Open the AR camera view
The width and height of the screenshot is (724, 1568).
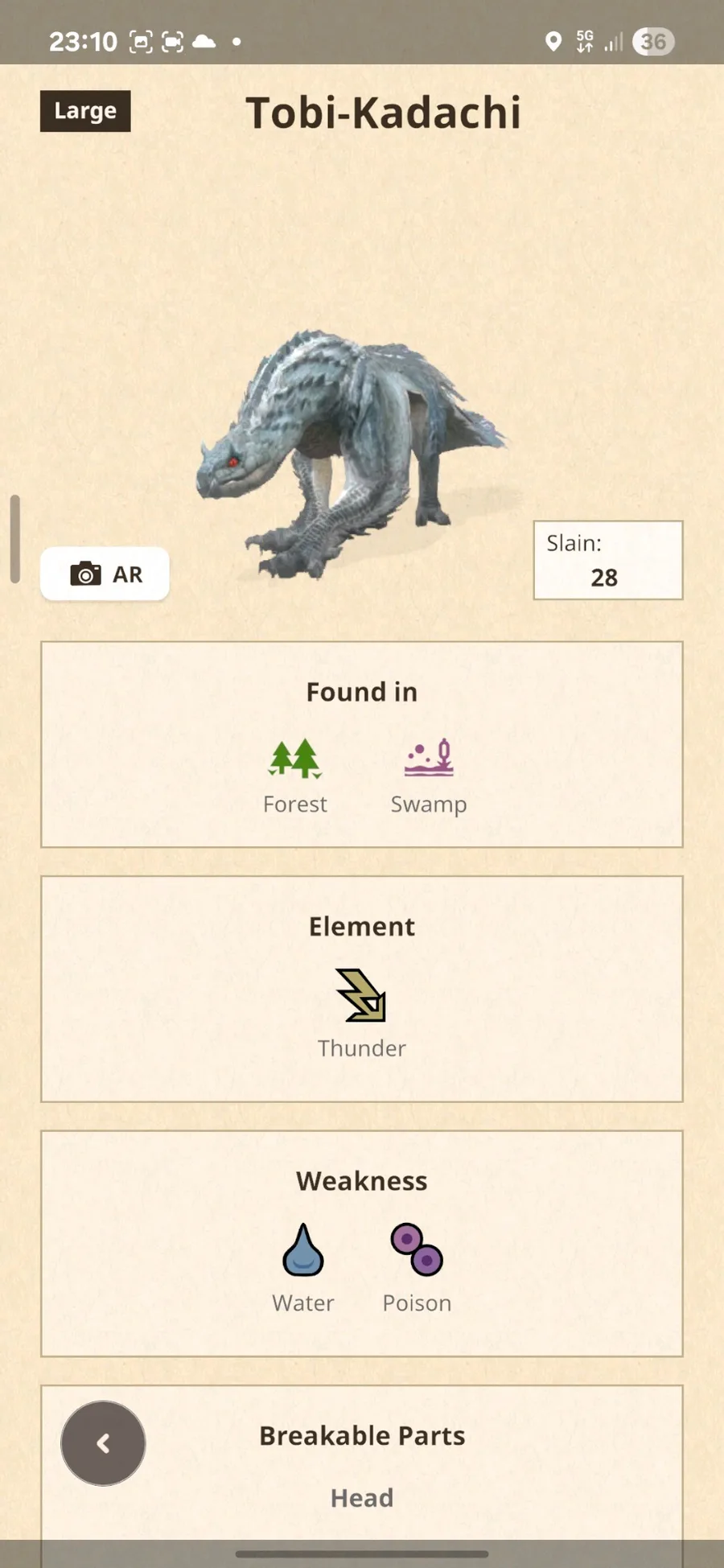105,574
